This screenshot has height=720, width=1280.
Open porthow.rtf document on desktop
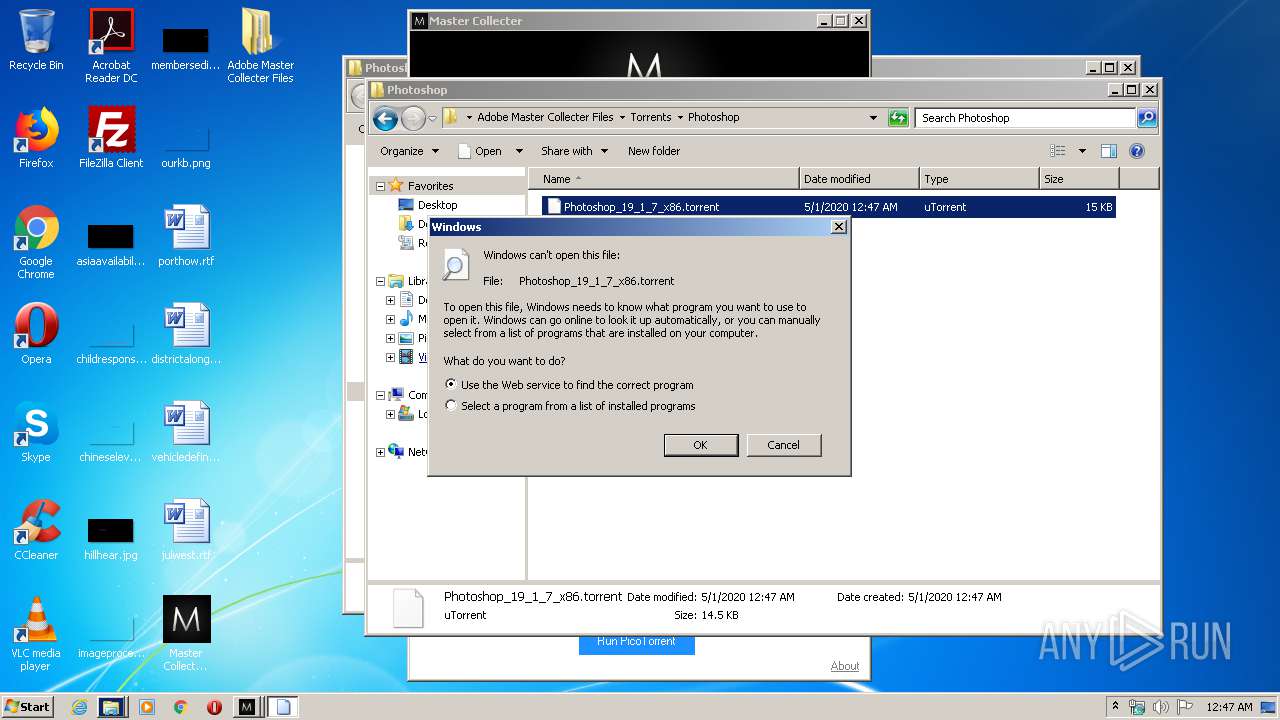point(186,236)
